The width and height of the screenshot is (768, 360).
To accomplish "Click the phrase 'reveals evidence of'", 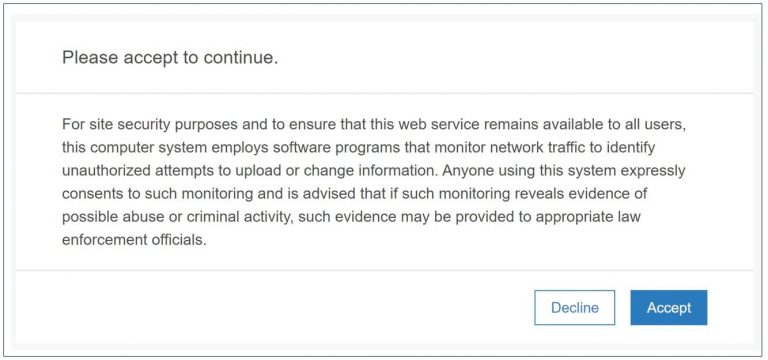I will click(581, 194).
